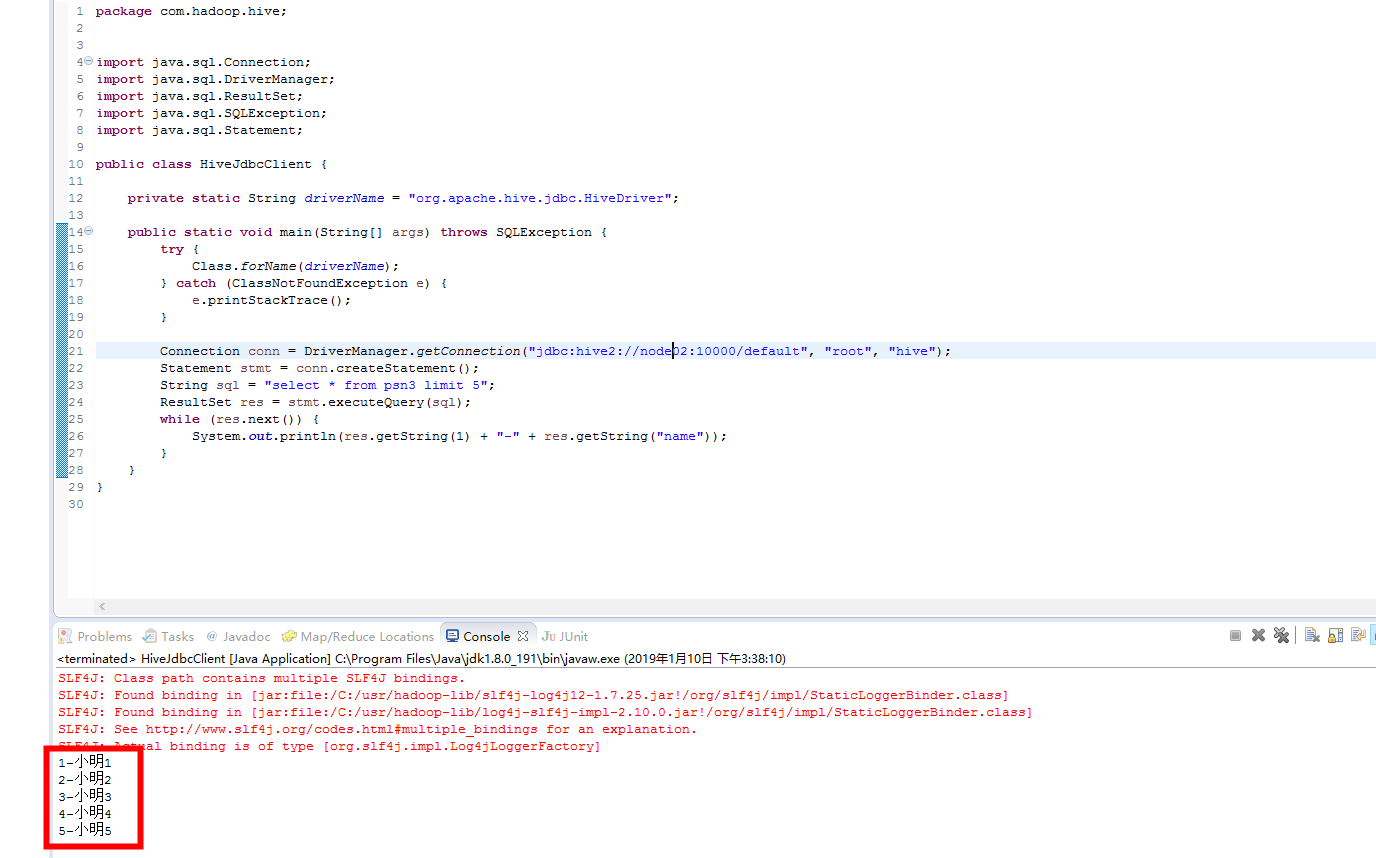Click ClassNotFoundException in the catch clause
The width and height of the screenshot is (1376, 858).
(319, 283)
